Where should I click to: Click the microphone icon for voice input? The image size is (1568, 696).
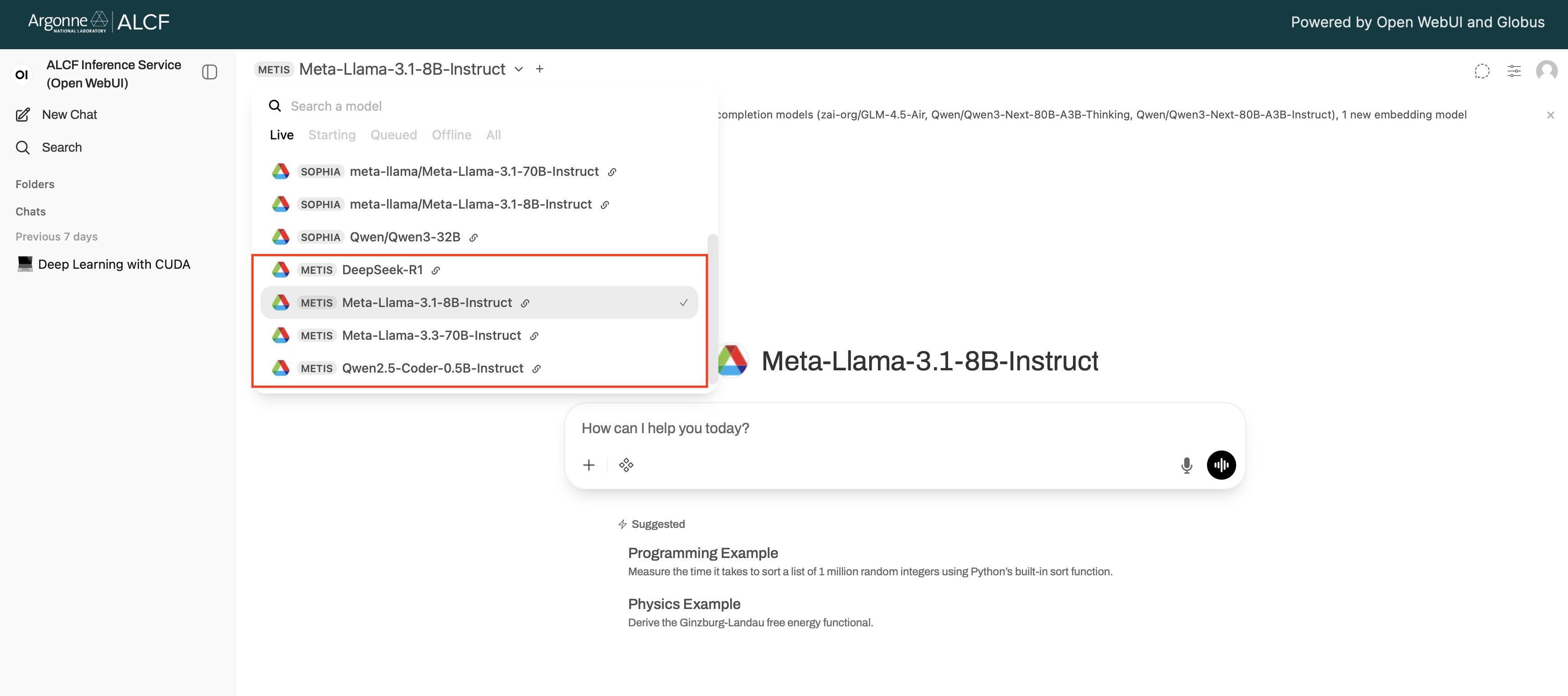[1186, 465]
